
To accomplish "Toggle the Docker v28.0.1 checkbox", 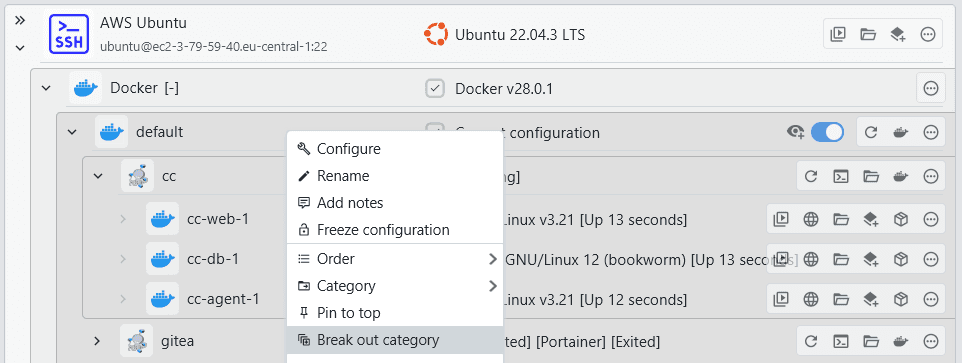I will click(435, 89).
